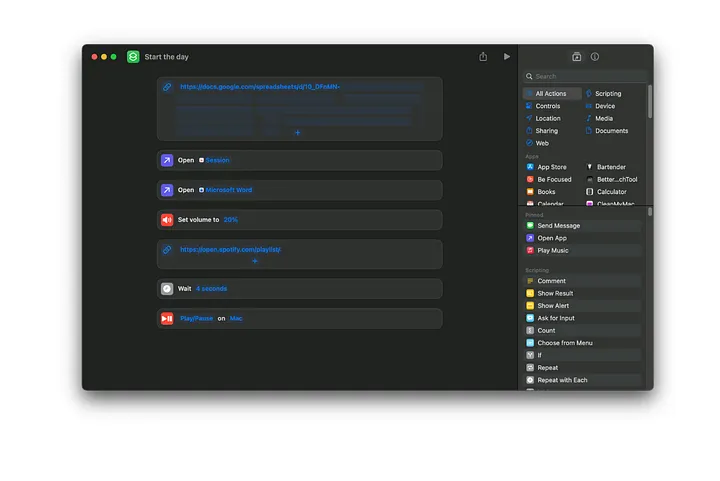Select the If action
This screenshot has height=481, width=720.
pyautogui.click(x=583, y=355)
